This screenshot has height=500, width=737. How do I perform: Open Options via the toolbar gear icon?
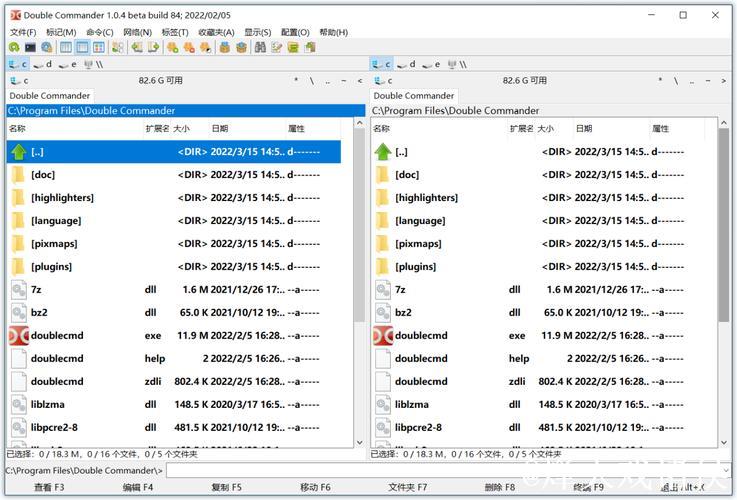tap(47, 47)
